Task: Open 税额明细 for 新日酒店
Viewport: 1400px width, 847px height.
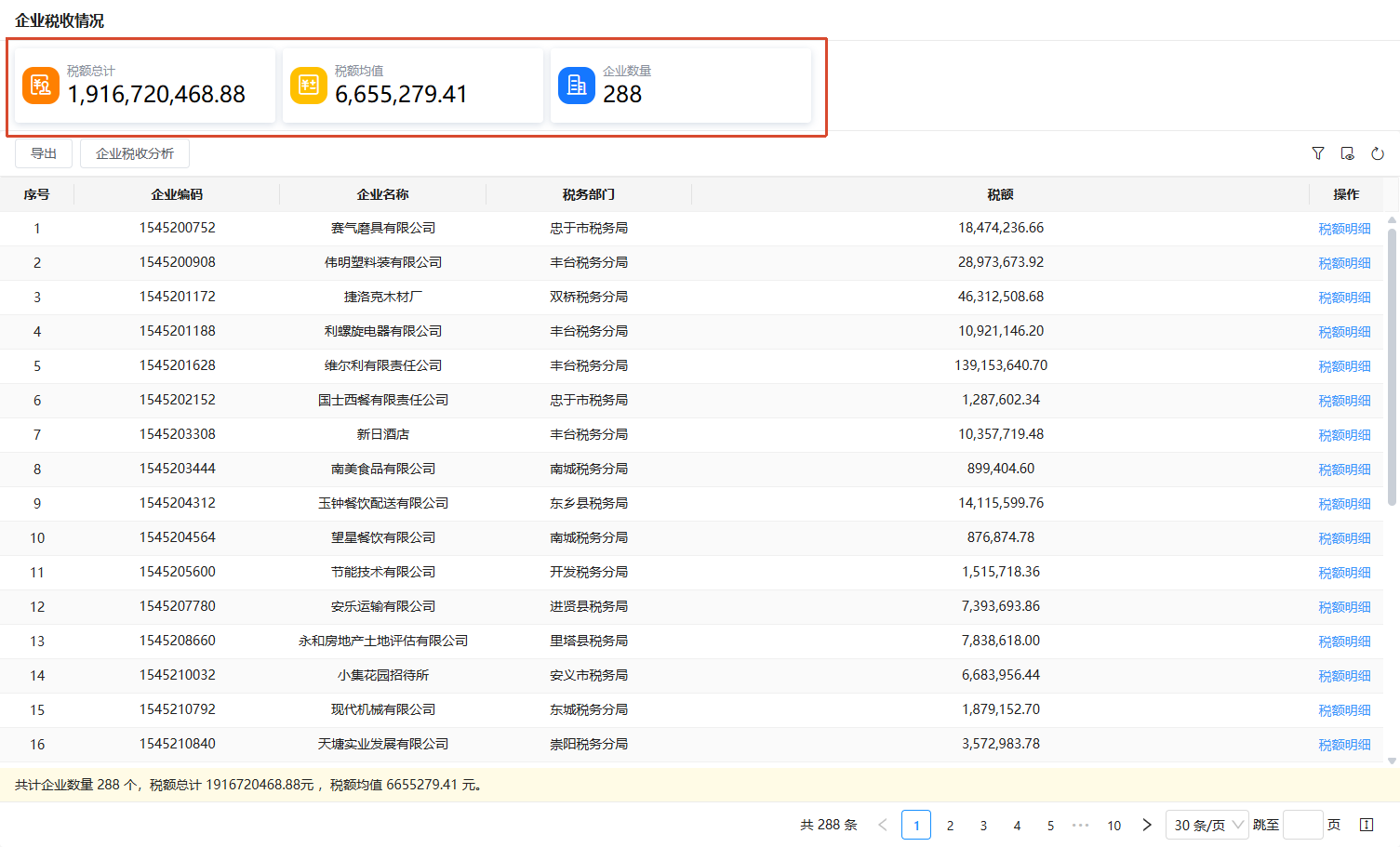Action: coord(1344,435)
